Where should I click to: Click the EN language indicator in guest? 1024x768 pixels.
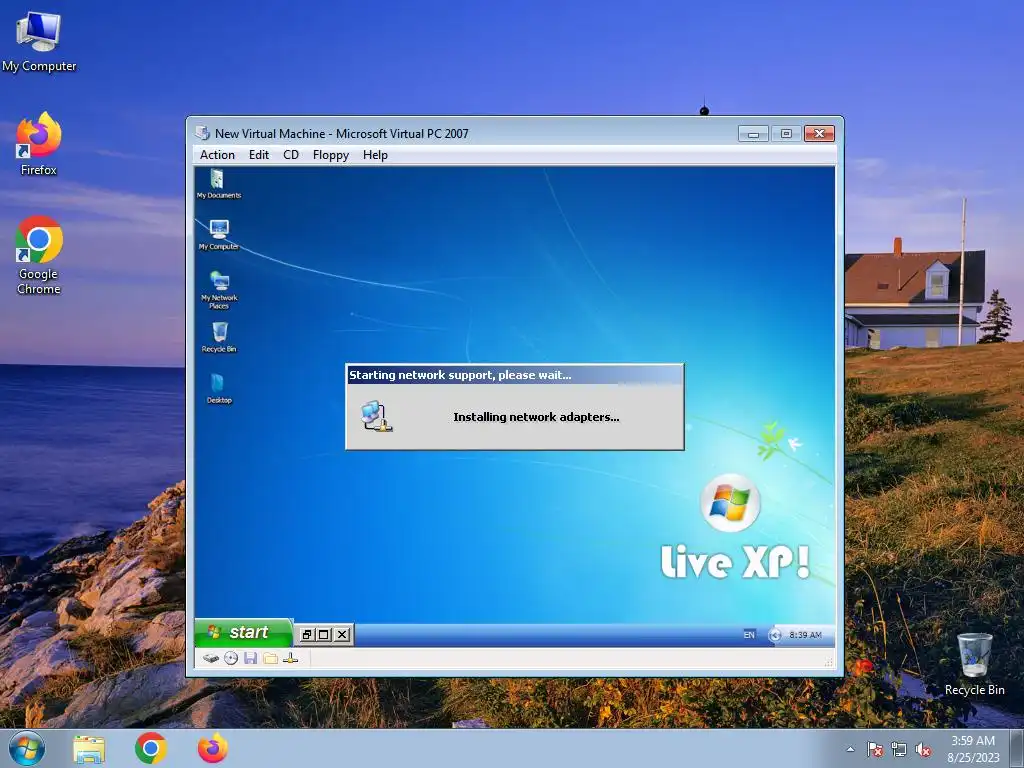(749, 635)
